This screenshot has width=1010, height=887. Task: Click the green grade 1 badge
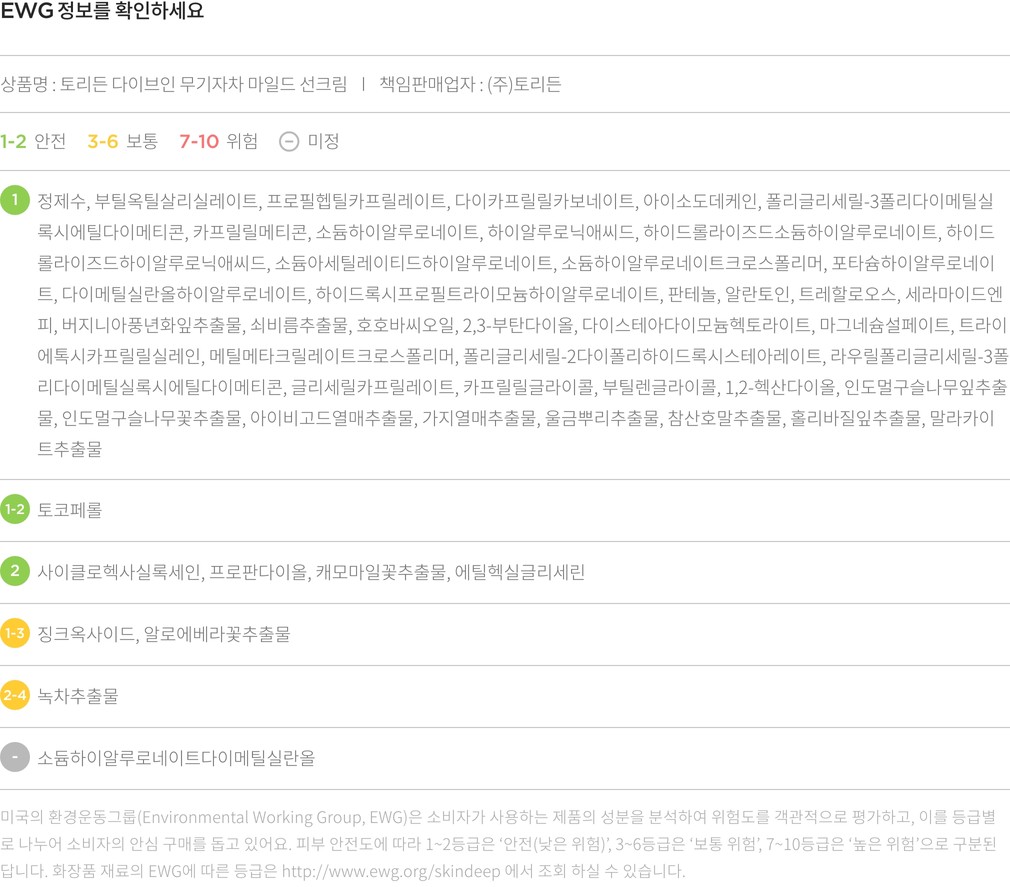15,200
